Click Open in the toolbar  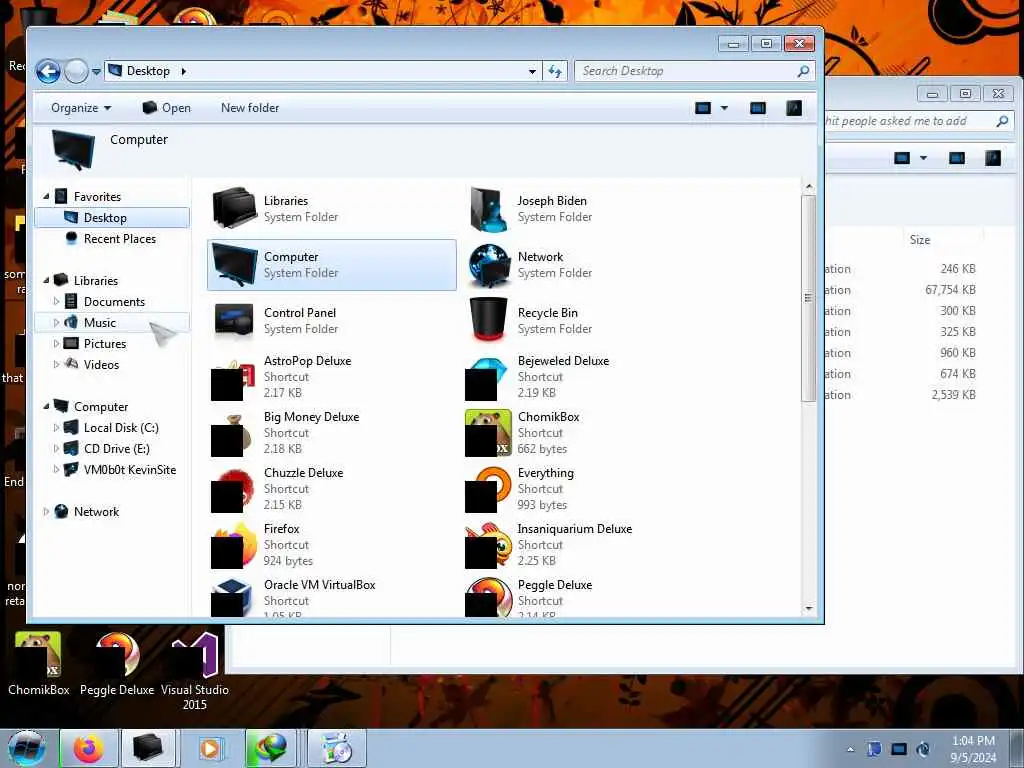click(167, 108)
